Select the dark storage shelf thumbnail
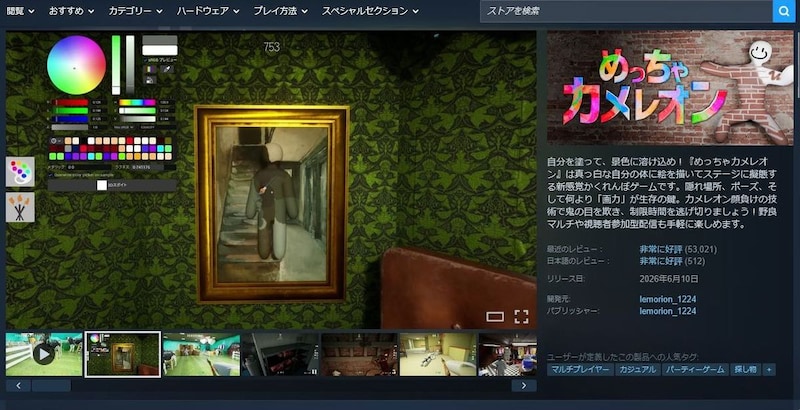800x410 pixels. click(280, 354)
